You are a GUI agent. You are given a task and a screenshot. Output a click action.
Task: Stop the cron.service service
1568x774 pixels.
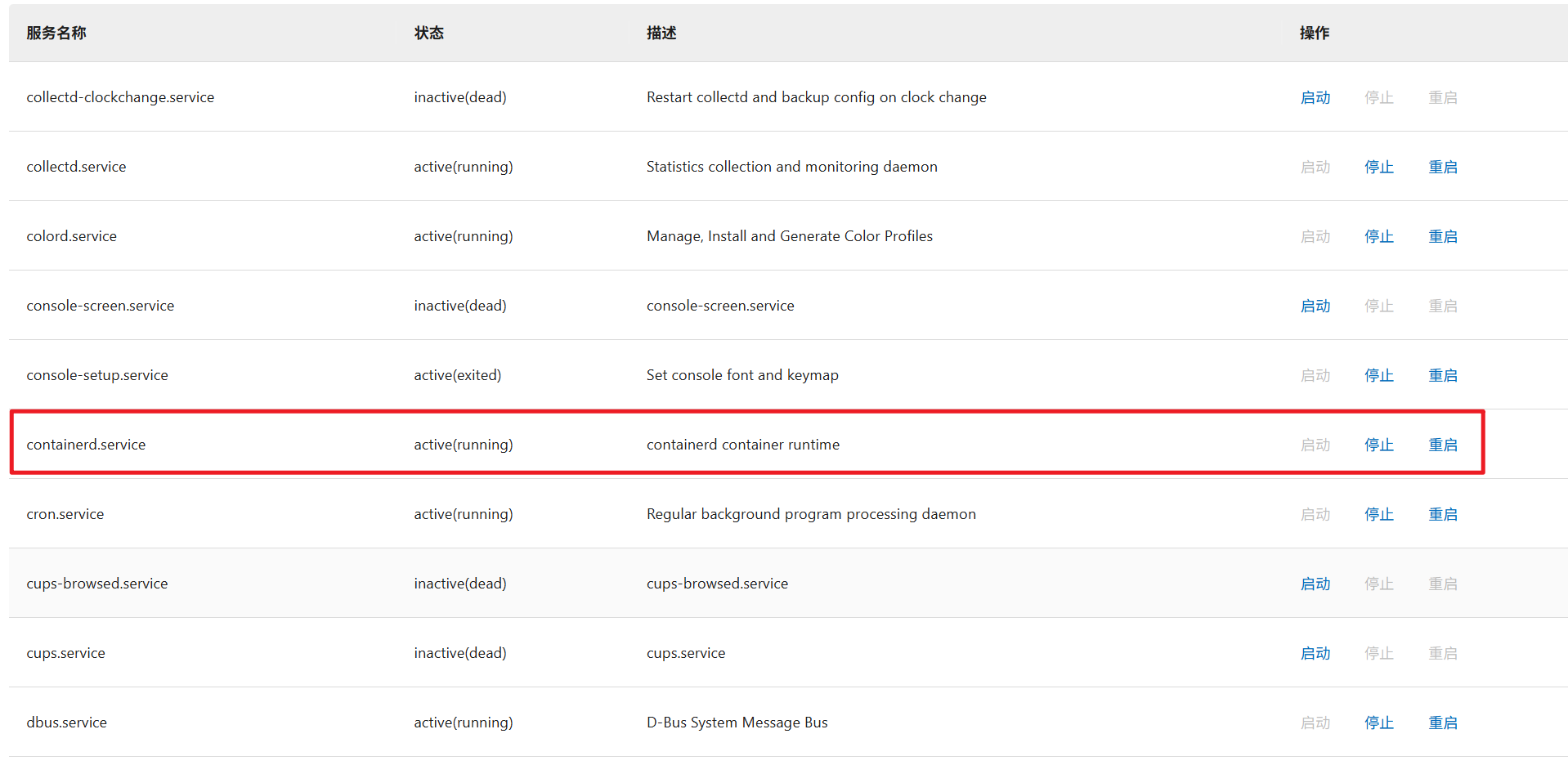click(x=1378, y=514)
